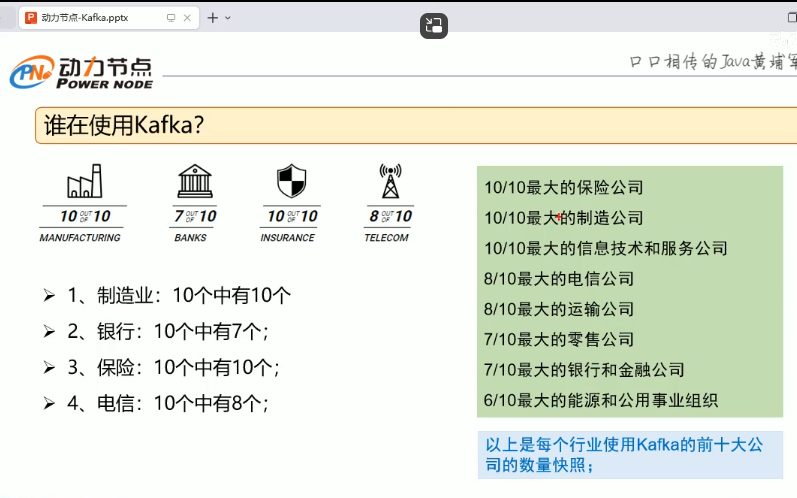Click the insurance shield icon
797x498 pixels.
pyautogui.click(x=291, y=180)
